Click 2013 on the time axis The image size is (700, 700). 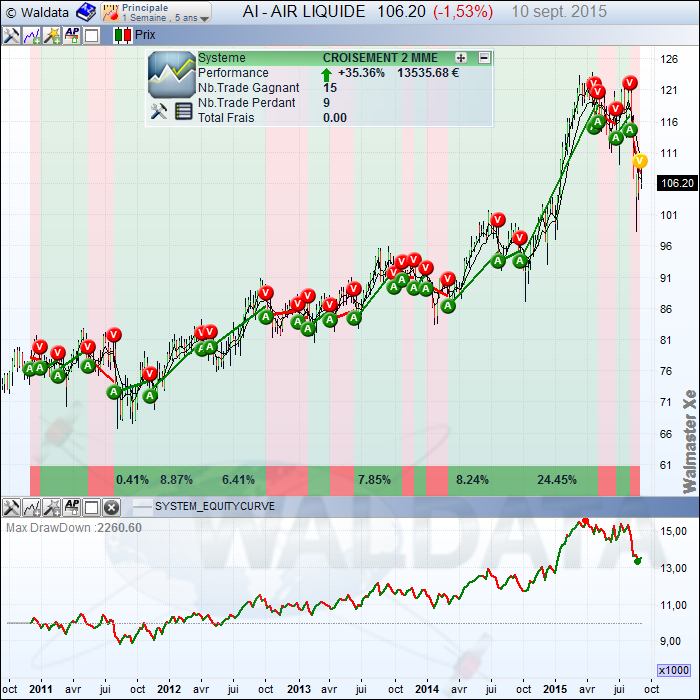[x=299, y=689]
